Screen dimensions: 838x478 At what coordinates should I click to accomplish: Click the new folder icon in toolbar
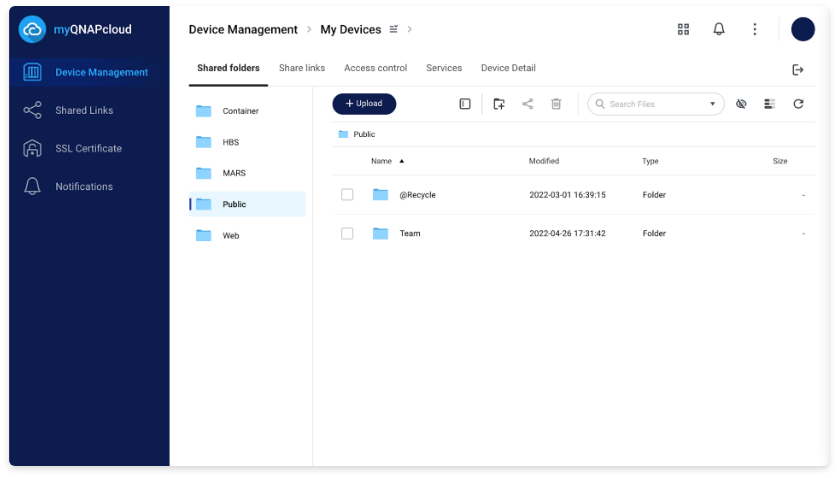click(x=499, y=104)
